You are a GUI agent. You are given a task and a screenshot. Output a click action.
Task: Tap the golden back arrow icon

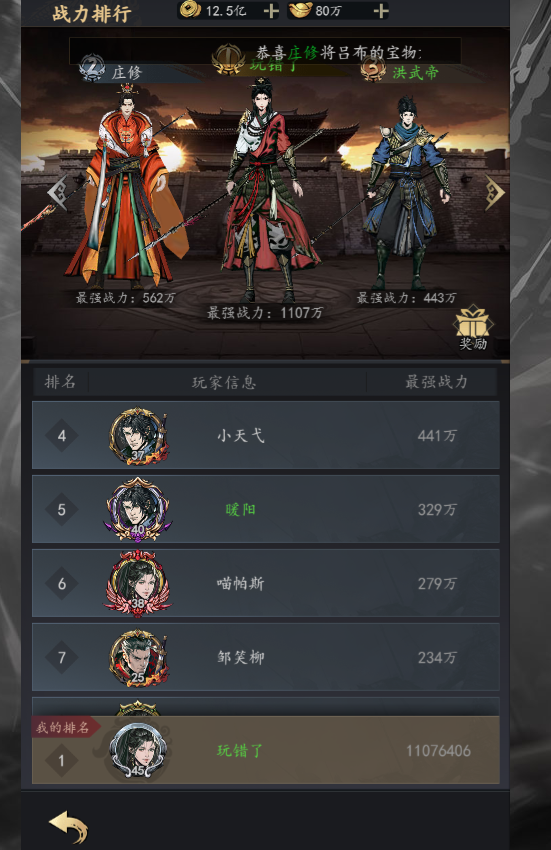click(x=69, y=826)
